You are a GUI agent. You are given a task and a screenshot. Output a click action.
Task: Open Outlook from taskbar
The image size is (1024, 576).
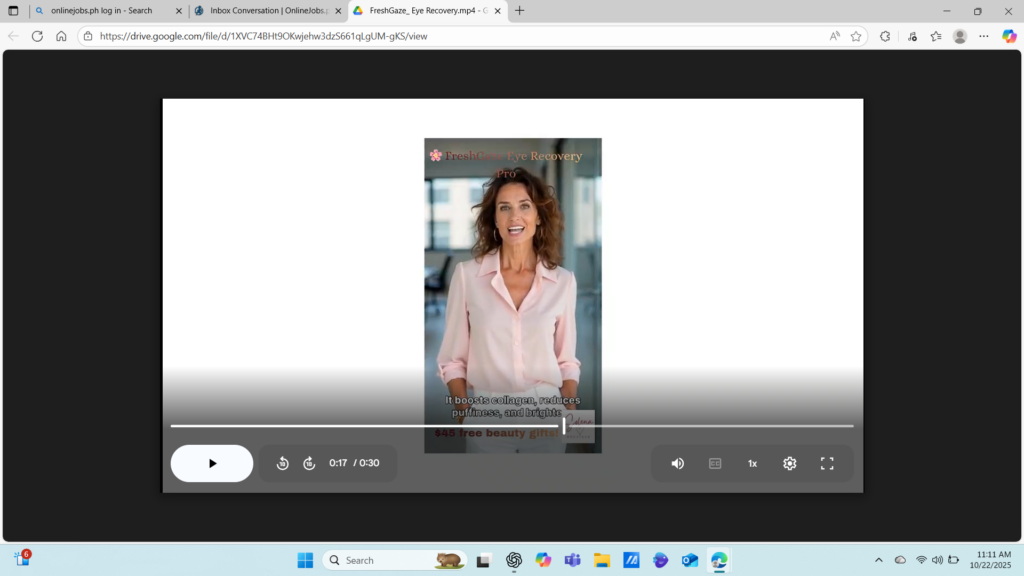tap(690, 560)
